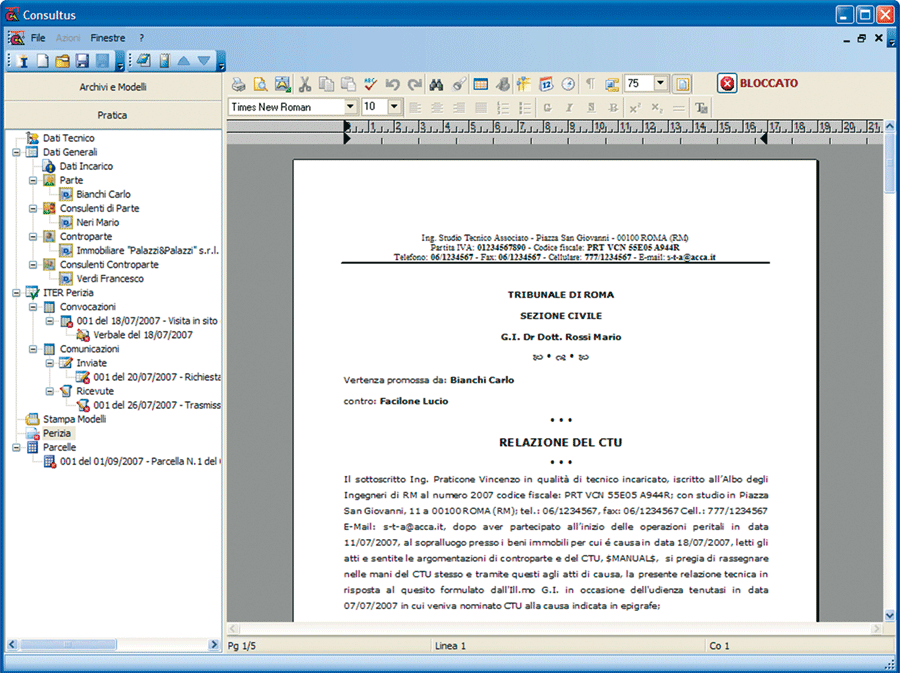
Task: Switch to the Archivi e Modelli panel
Action: tap(113, 87)
